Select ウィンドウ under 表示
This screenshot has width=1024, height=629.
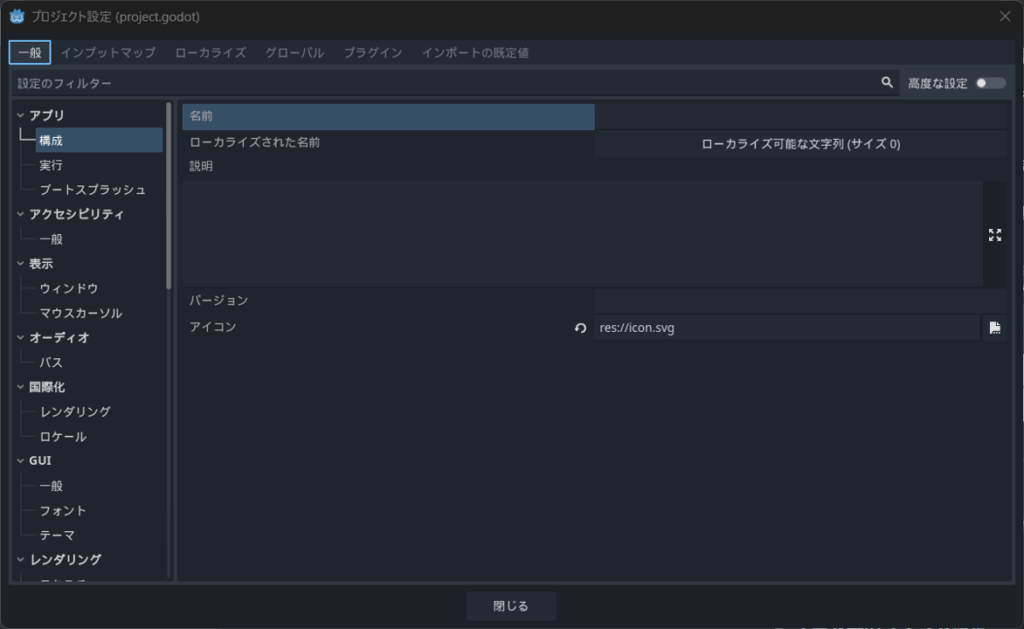pyautogui.click(x=68, y=288)
